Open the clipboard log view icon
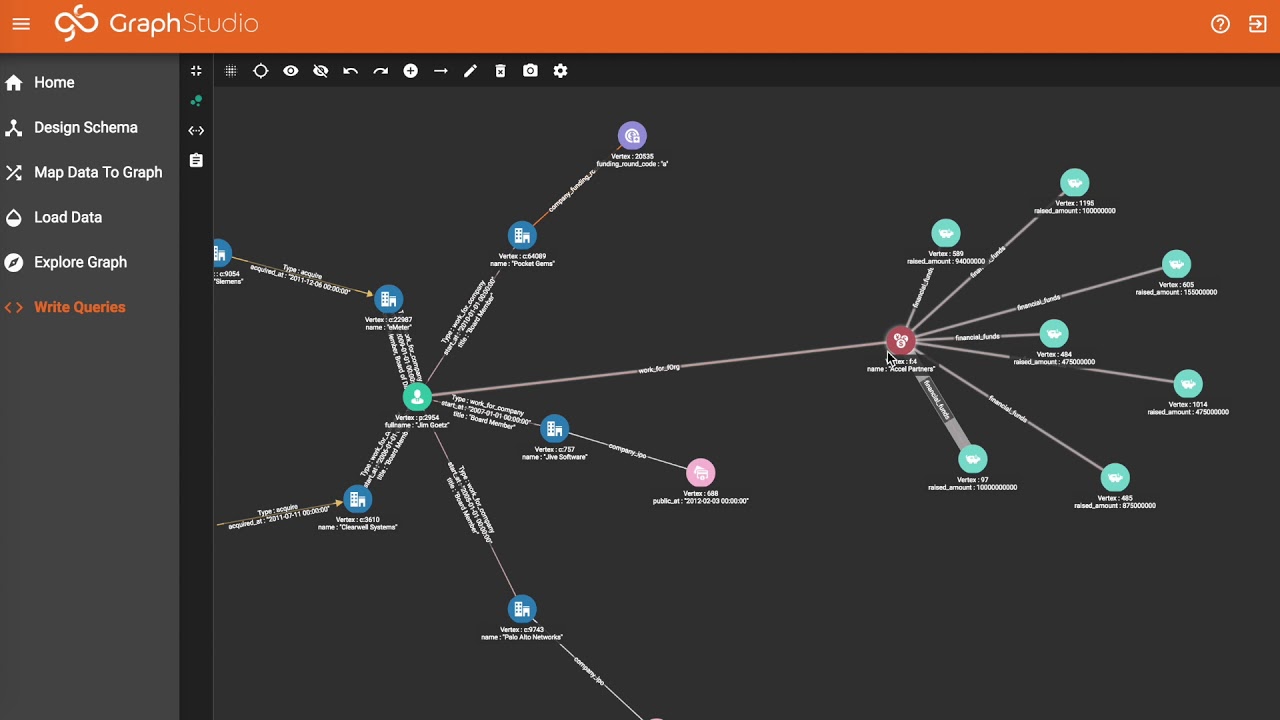1280x720 pixels. click(x=196, y=161)
